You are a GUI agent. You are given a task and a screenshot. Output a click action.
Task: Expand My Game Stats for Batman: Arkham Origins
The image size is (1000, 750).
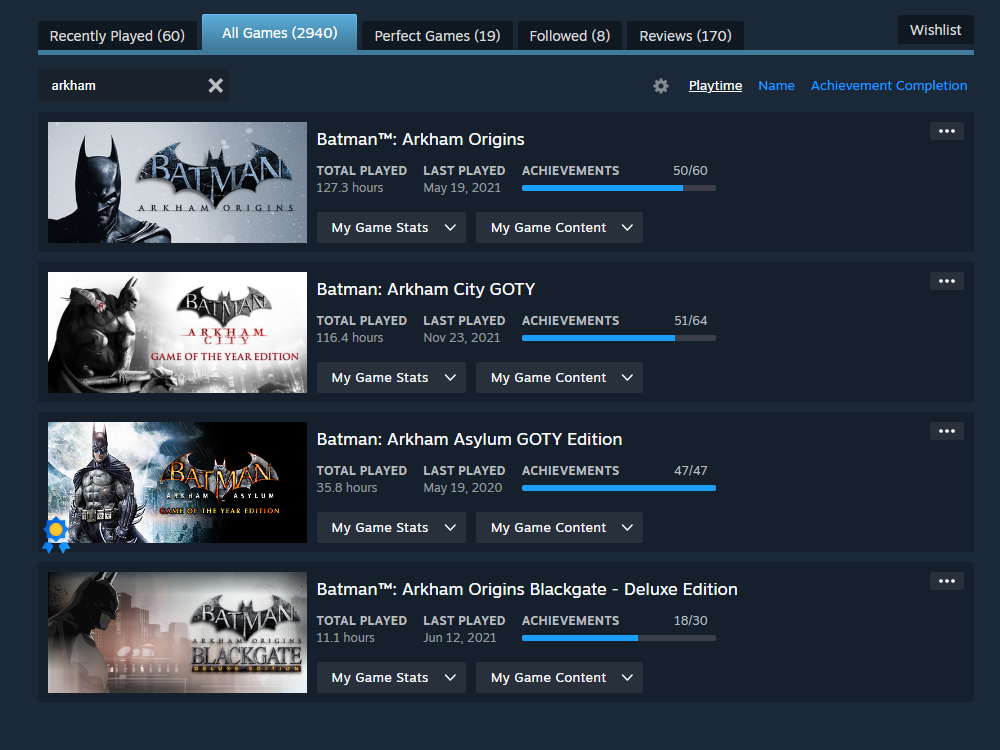coord(391,228)
